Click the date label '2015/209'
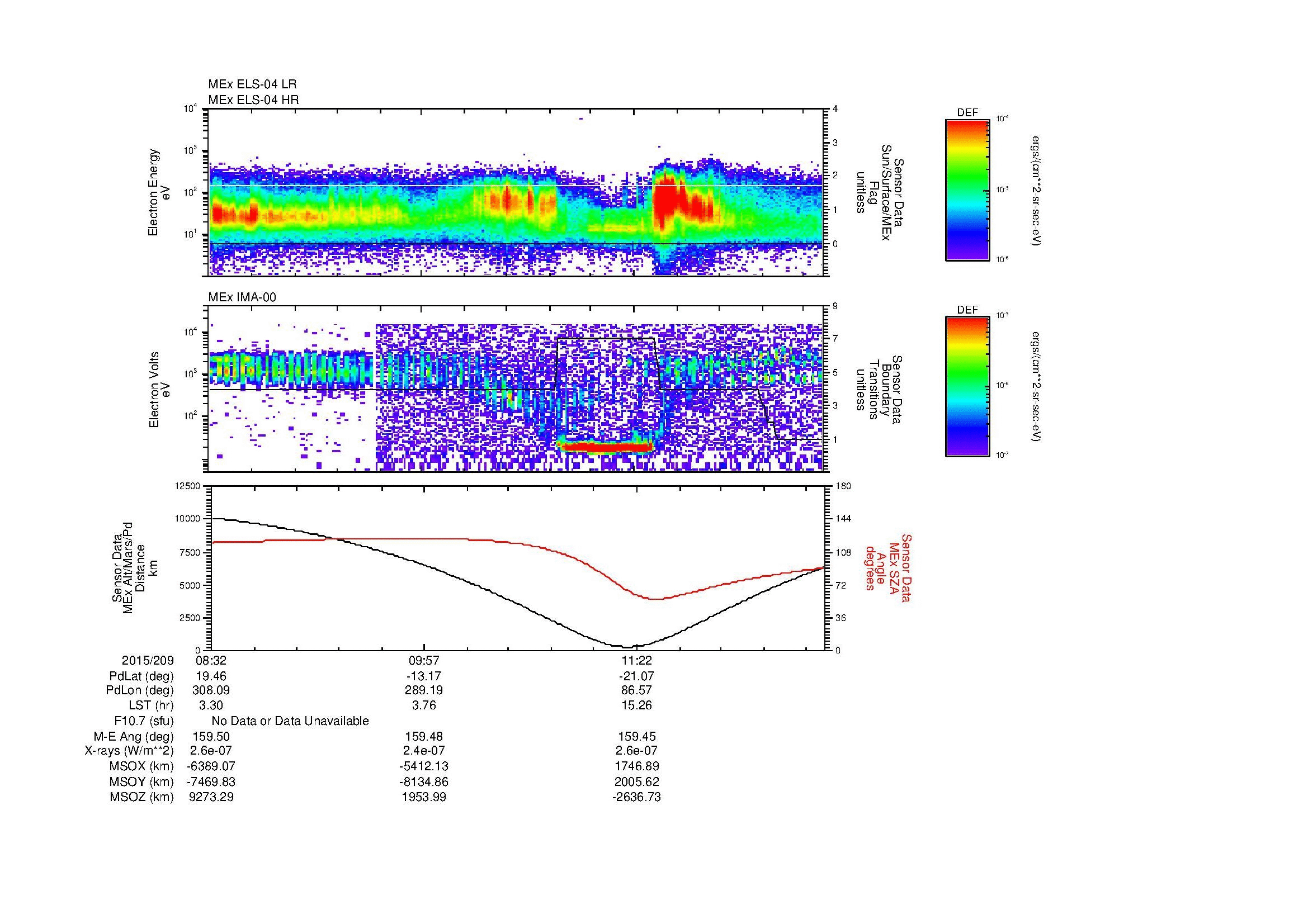This screenshot has width=1308, height=924. tap(148, 660)
